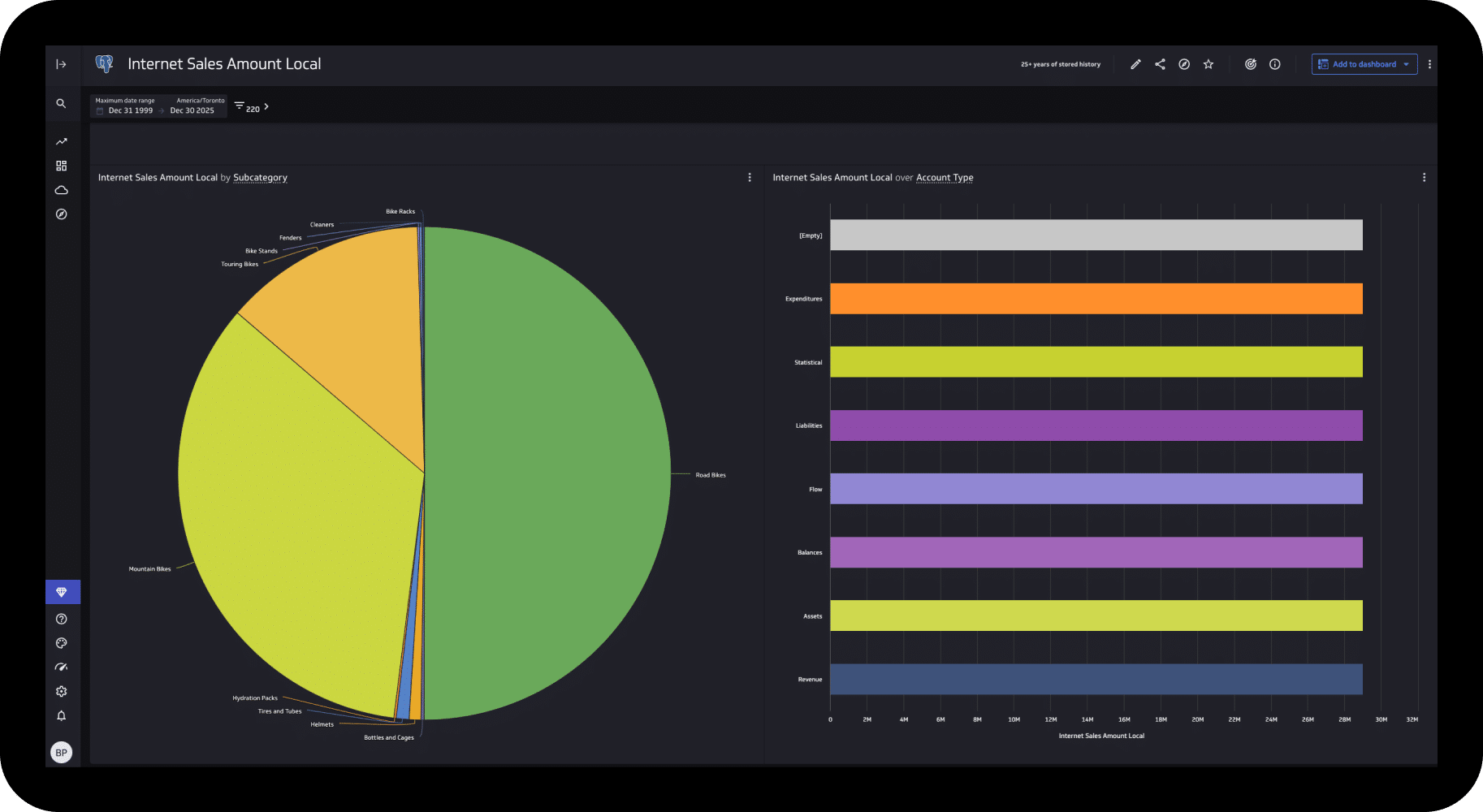The height and width of the screenshot is (812, 1483).
Task: Click the Road Bikes pie label
Action: (711, 475)
